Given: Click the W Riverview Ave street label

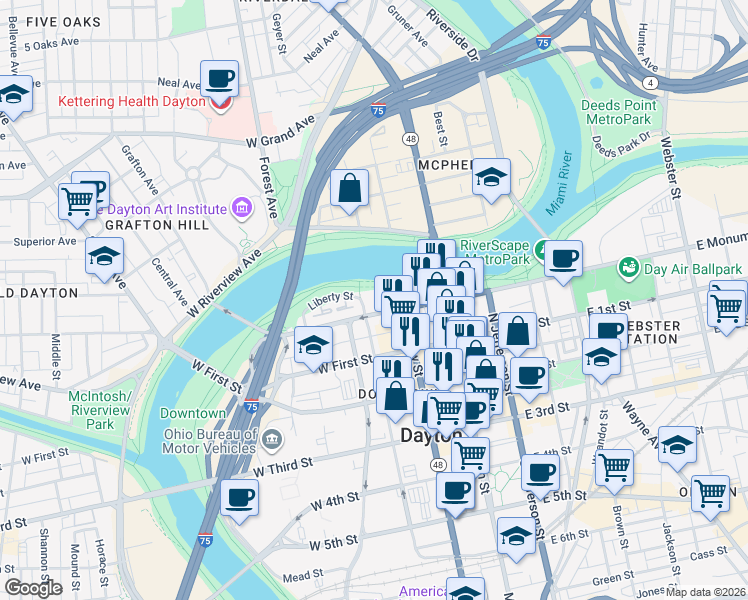Looking at the screenshot, I should point(224,283).
